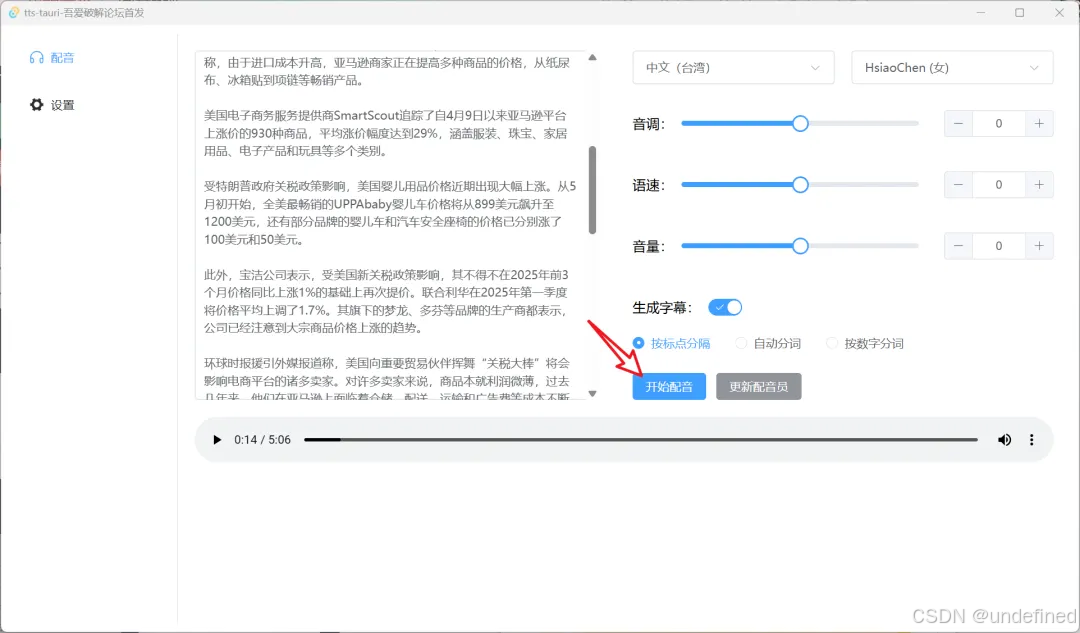
Task: Decrease 音调 value with minus button
Action: (x=958, y=123)
